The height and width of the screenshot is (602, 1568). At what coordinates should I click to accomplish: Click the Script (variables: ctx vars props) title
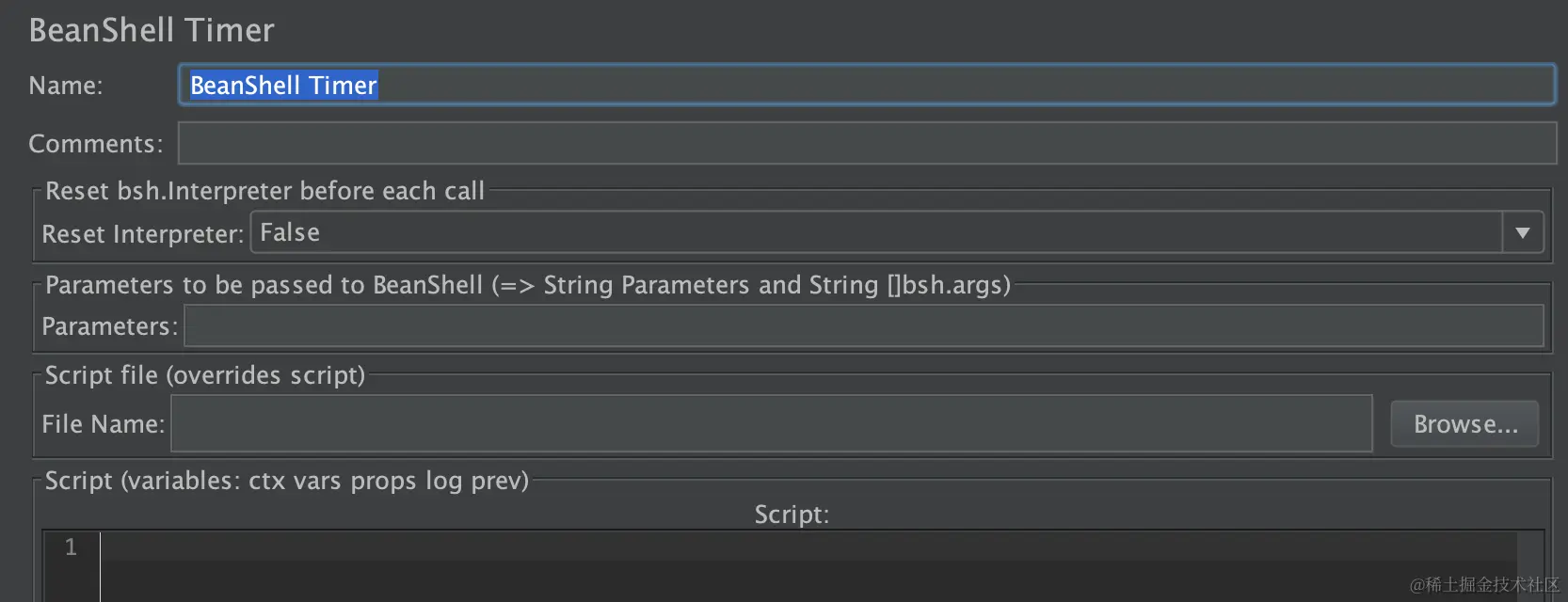pyautogui.click(x=287, y=481)
